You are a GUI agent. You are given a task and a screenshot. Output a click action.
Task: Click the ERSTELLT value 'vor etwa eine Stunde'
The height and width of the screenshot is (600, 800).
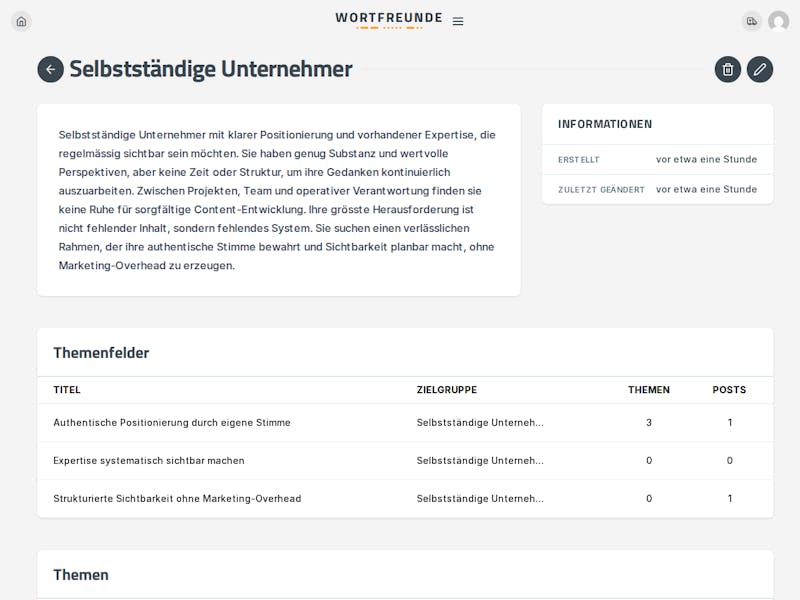[706, 159]
